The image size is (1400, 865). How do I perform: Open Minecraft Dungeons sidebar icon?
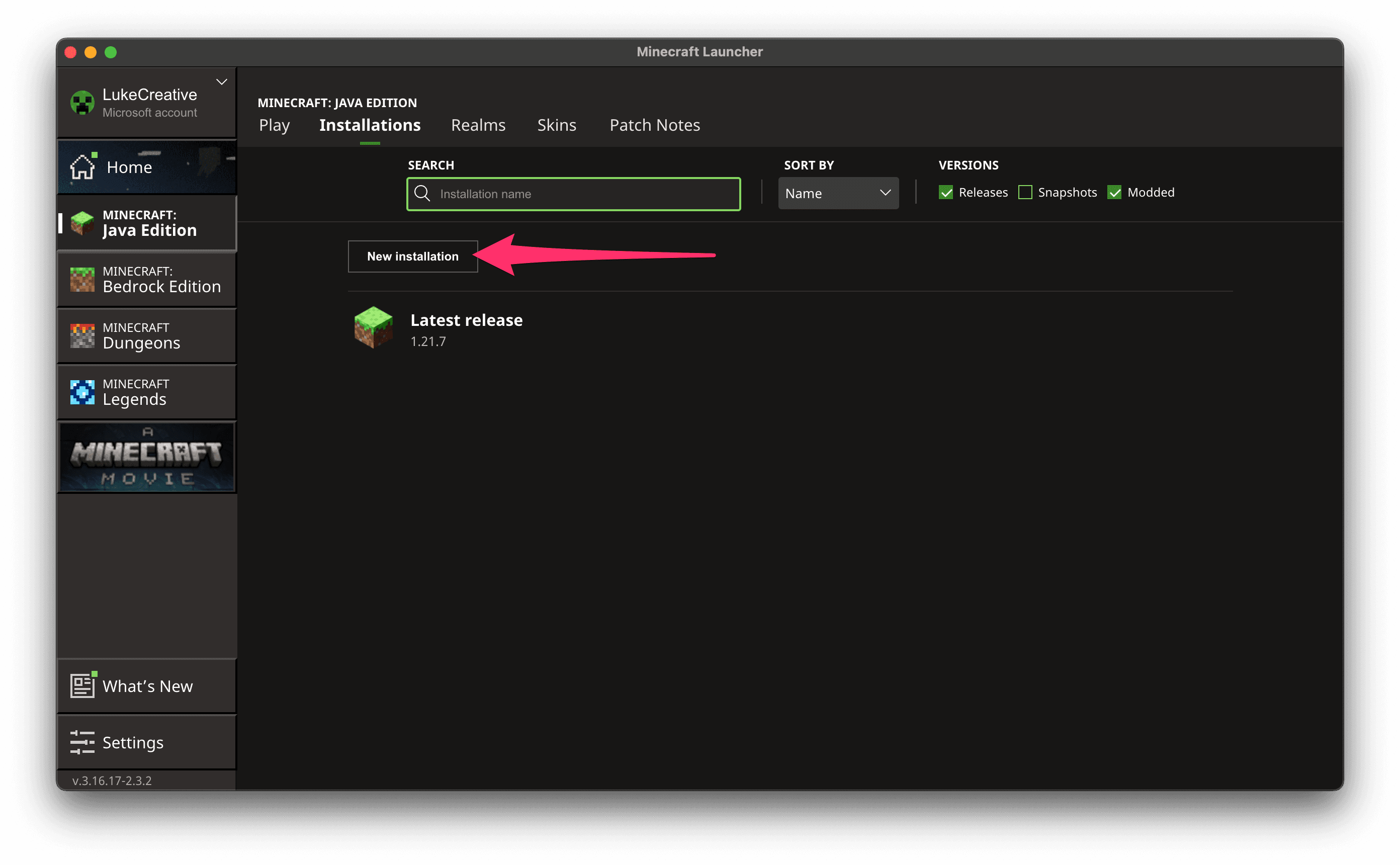82,336
